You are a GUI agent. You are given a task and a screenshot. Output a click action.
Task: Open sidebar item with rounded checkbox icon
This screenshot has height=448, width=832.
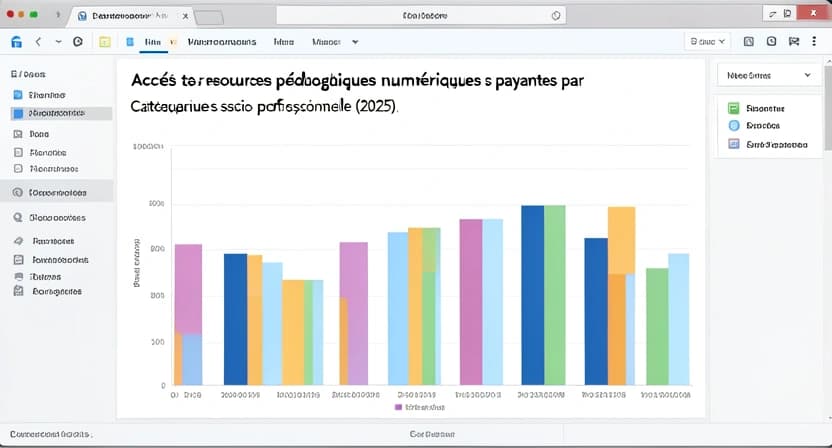coord(46,169)
